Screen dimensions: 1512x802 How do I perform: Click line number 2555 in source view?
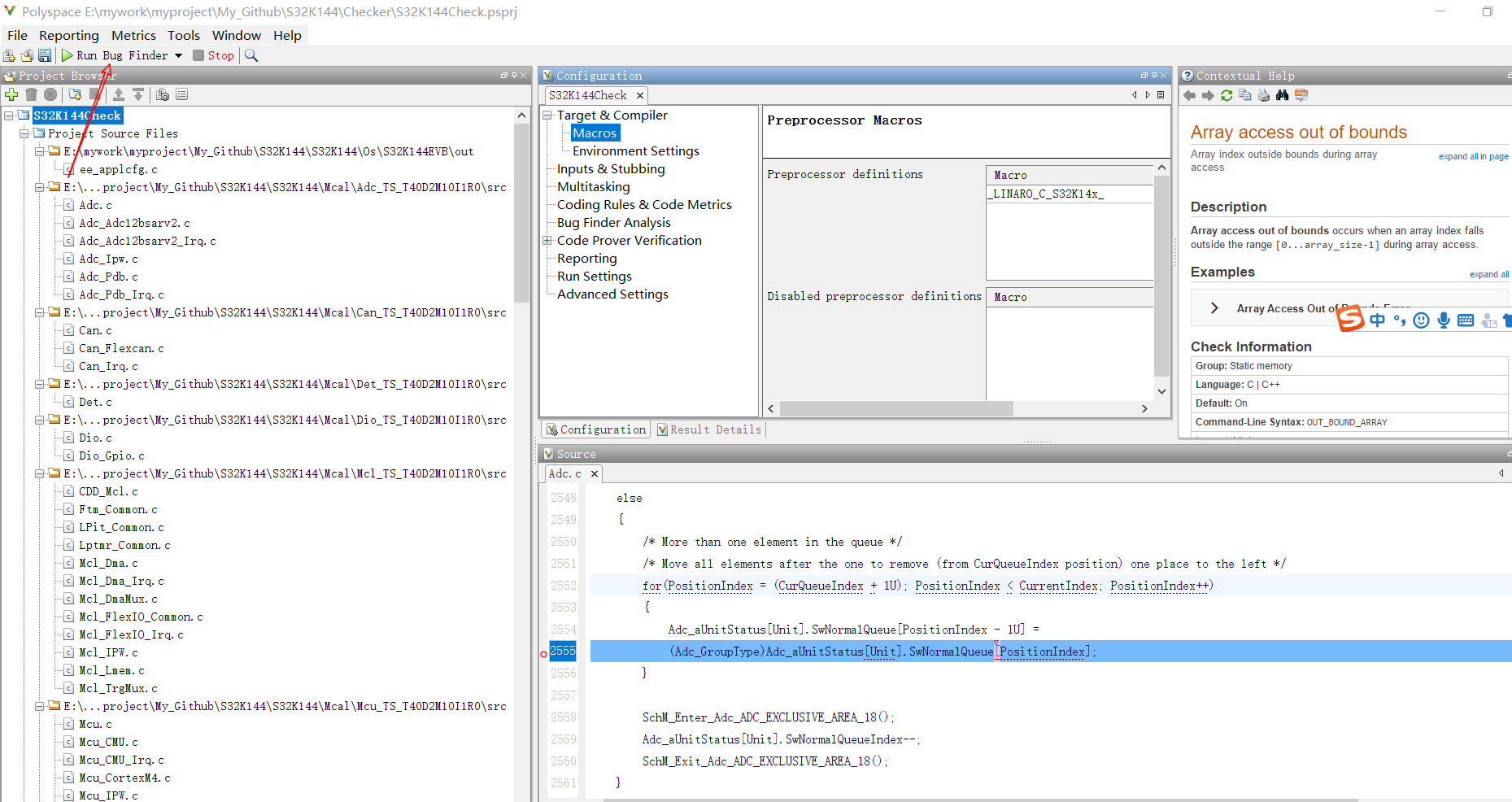pyautogui.click(x=562, y=651)
